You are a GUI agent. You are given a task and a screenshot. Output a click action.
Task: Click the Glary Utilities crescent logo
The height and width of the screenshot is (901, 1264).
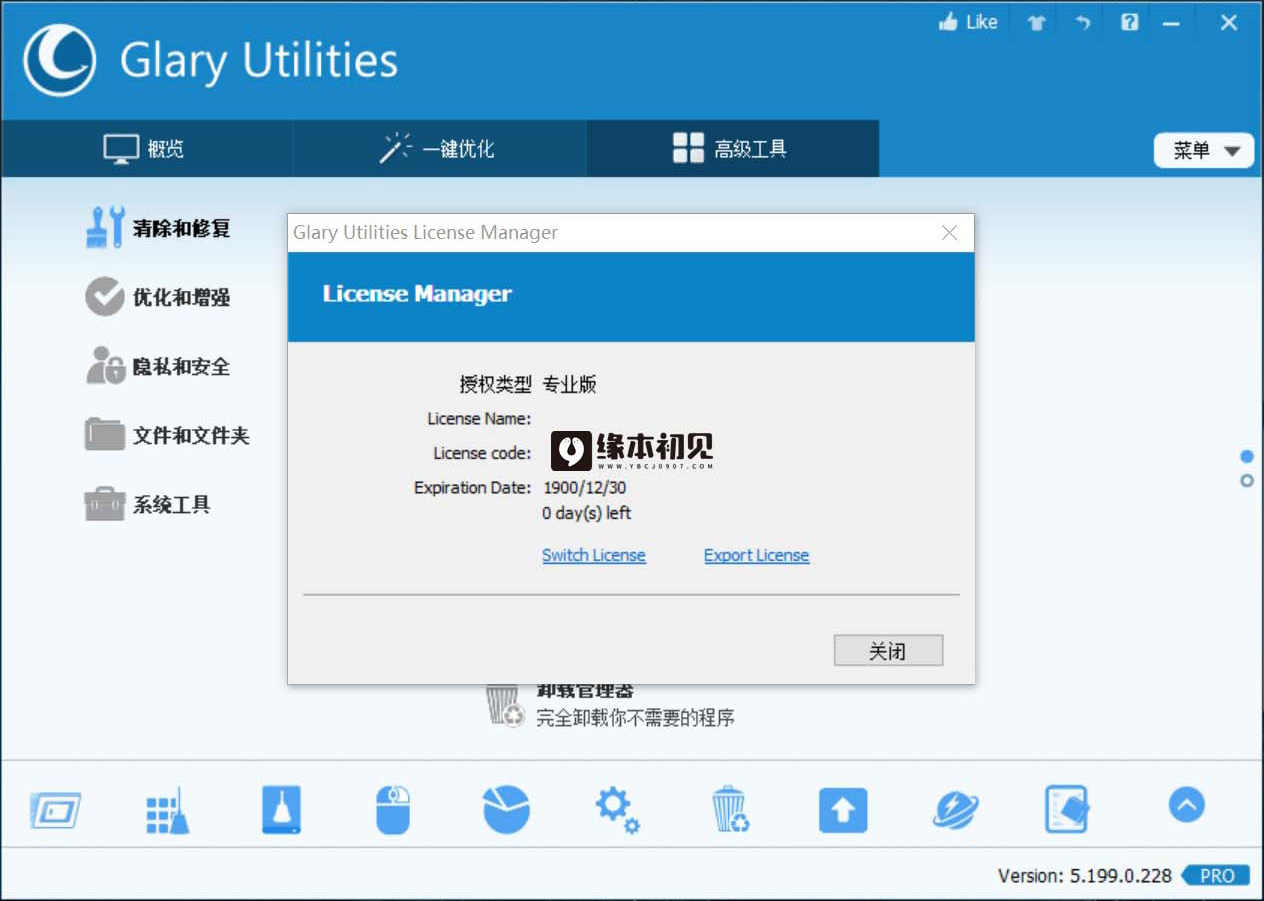click(60, 60)
